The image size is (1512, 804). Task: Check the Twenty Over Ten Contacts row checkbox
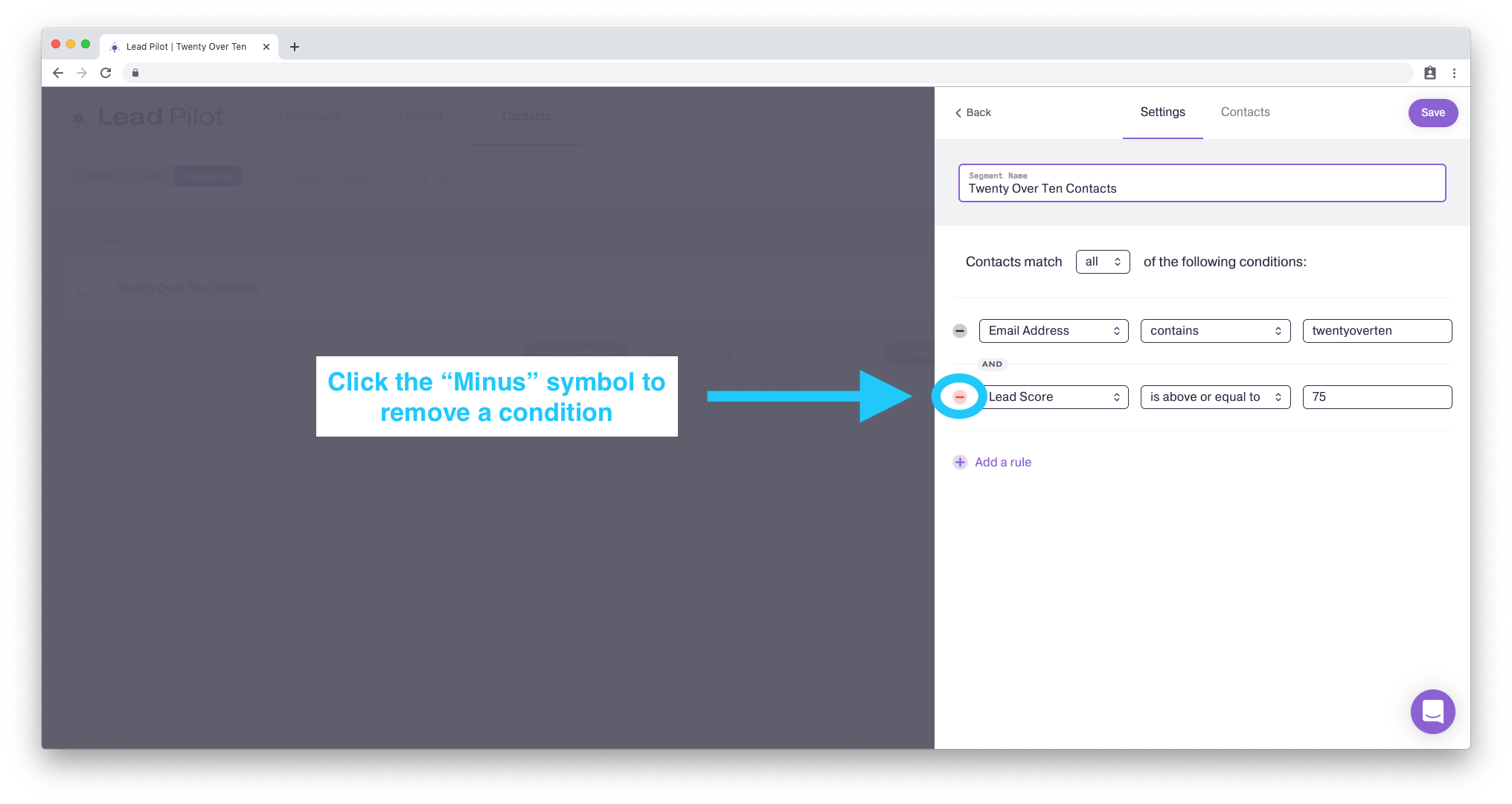tap(84, 289)
